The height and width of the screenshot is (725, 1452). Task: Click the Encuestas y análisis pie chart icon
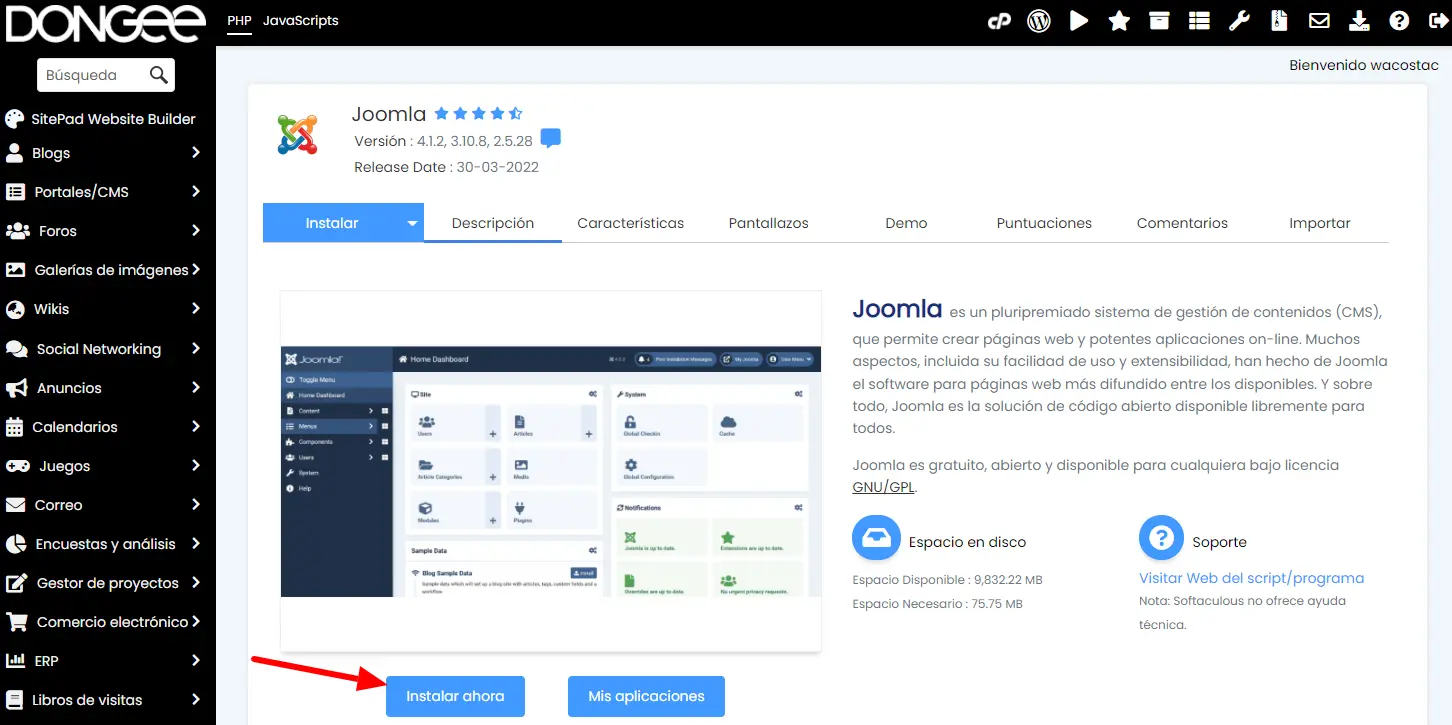tap(15, 544)
